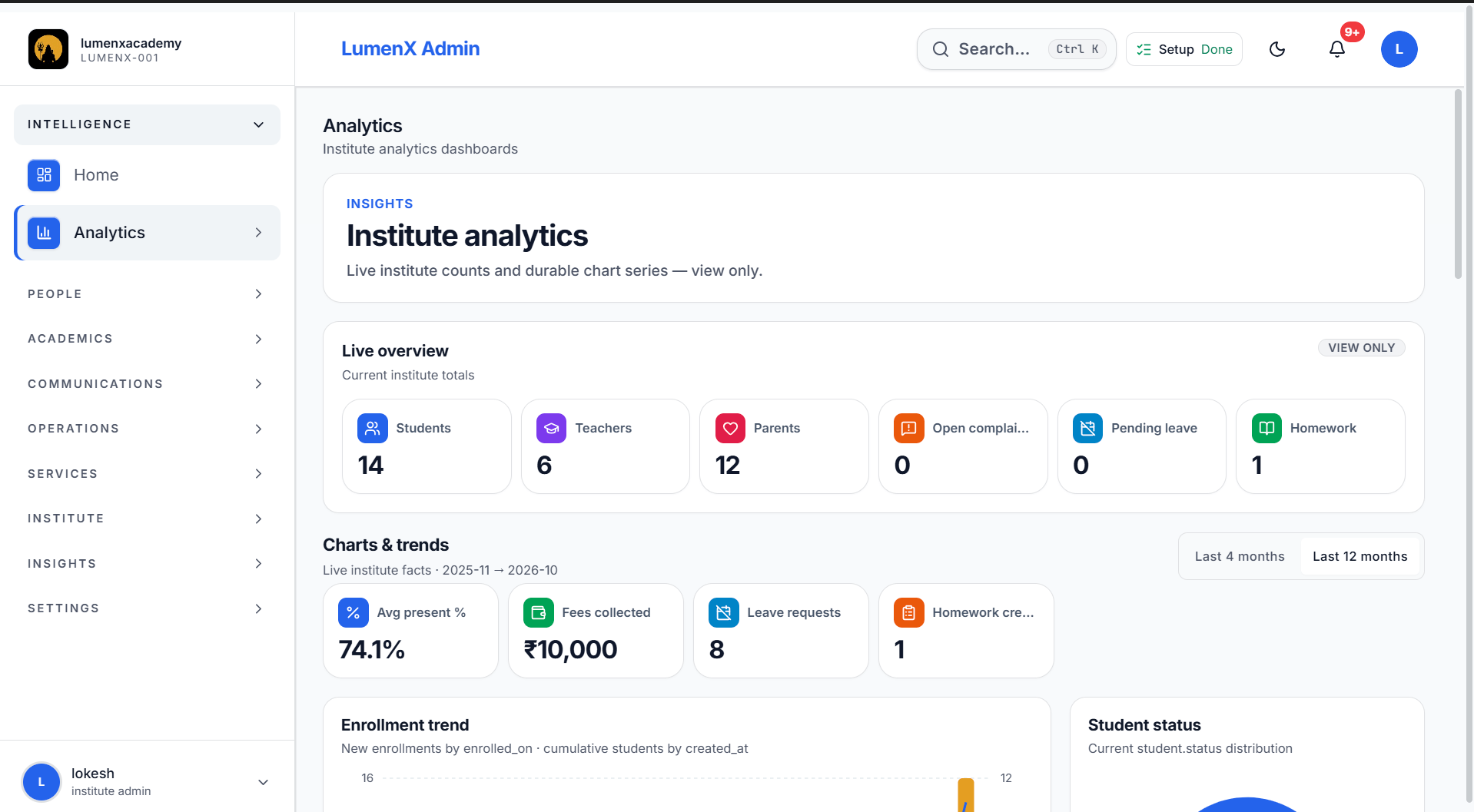Switch charts to Last 12 months

click(1360, 556)
